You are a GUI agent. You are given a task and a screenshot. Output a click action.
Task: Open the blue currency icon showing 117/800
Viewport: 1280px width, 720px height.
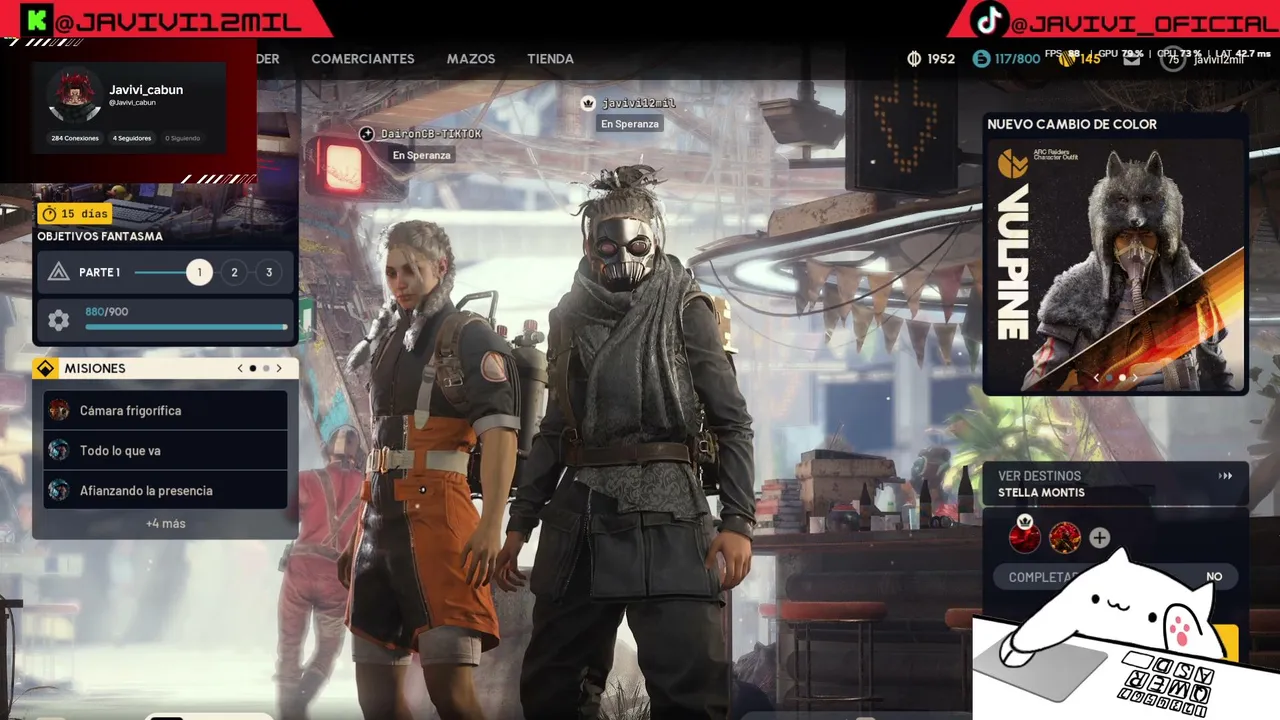981,59
